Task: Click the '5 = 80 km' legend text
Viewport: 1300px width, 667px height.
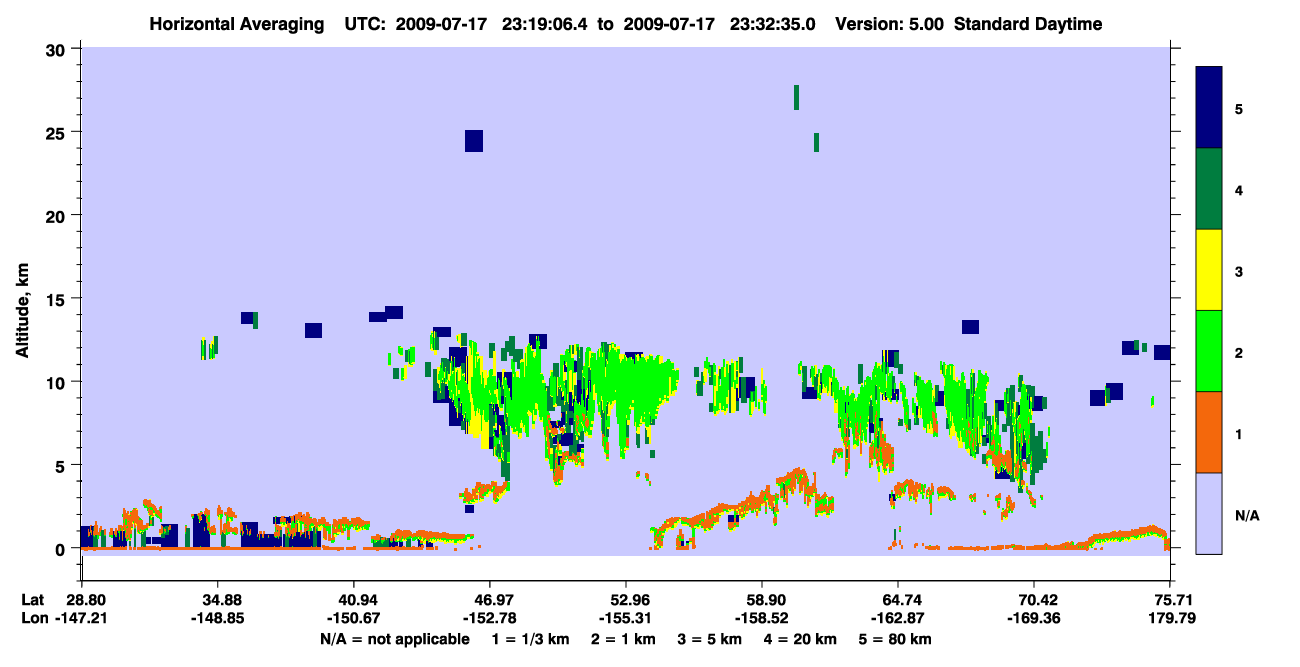Action: click(x=895, y=639)
